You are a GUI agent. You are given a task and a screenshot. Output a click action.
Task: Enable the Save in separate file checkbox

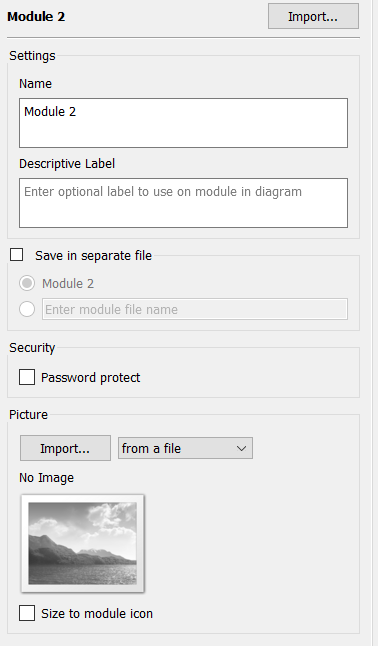[x=16, y=255]
